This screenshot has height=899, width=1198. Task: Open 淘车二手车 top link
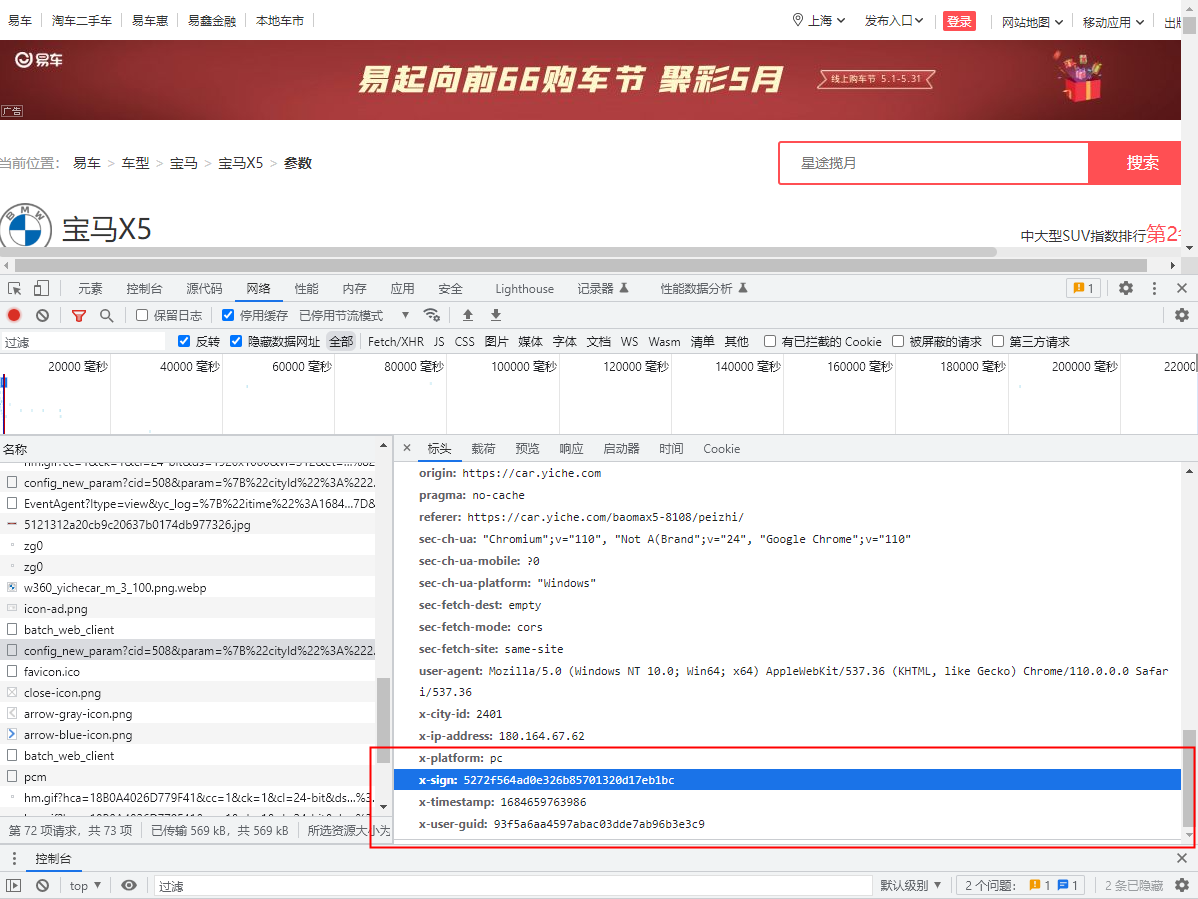(x=82, y=21)
